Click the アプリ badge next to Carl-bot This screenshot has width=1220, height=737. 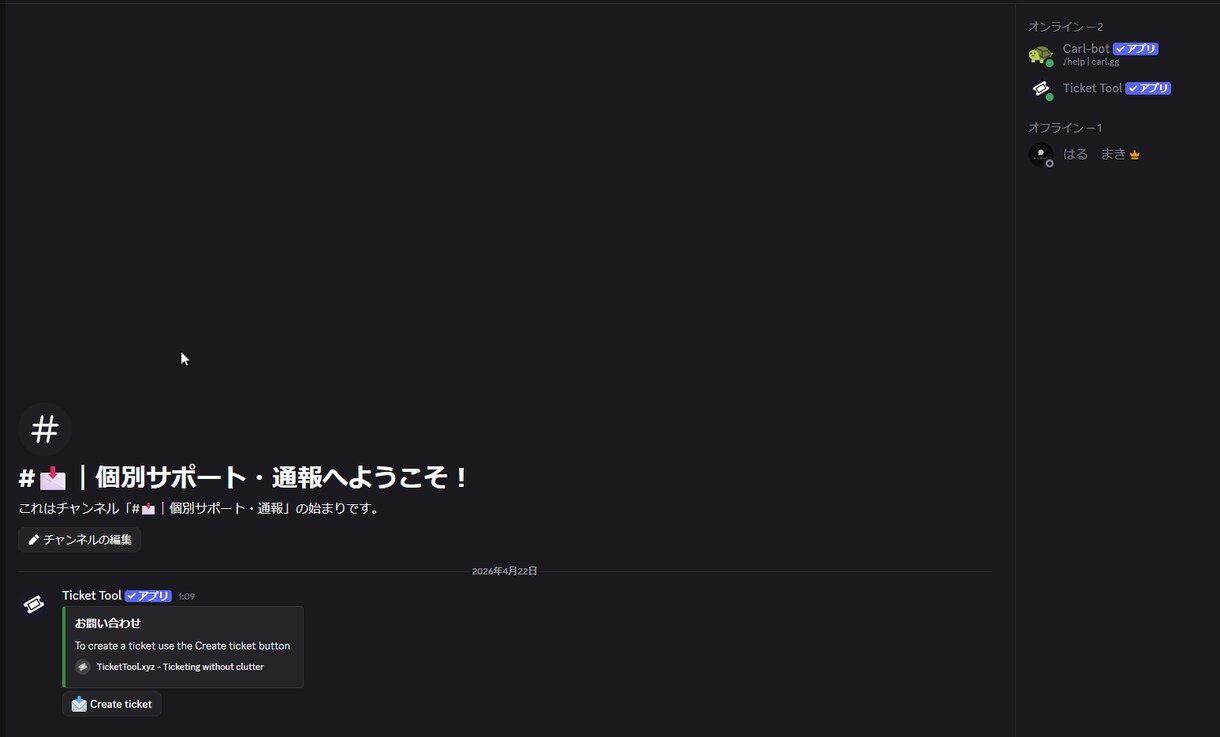coord(1135,49)
